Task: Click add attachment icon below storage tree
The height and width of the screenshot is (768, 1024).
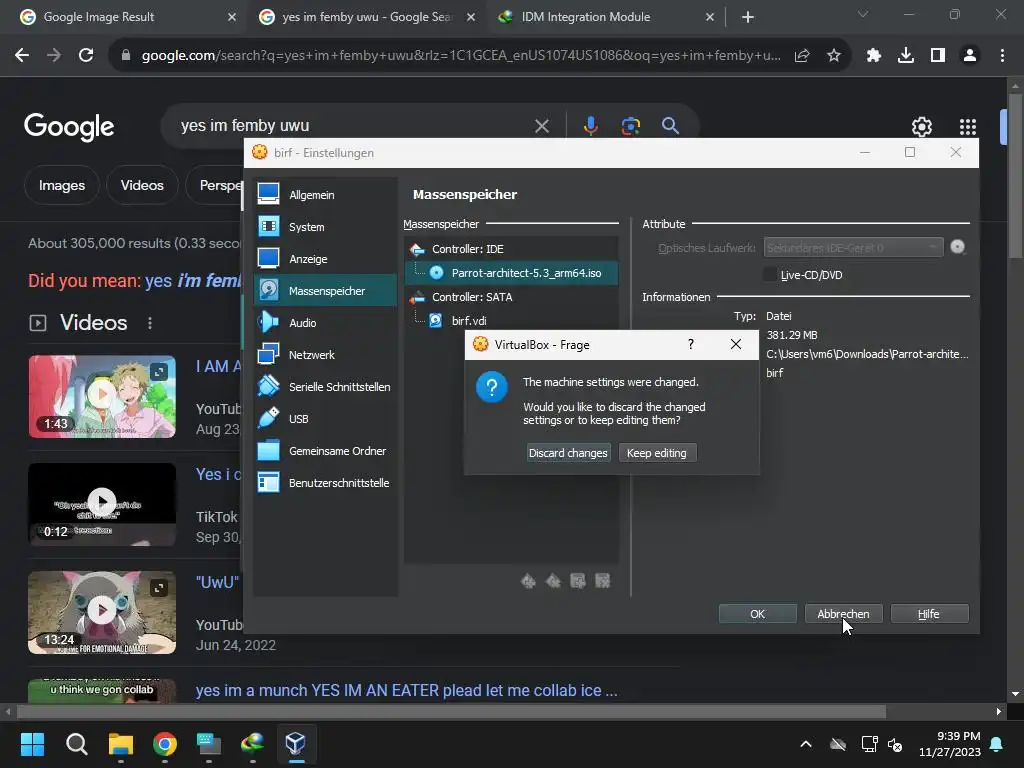Action: click(578, 581)
